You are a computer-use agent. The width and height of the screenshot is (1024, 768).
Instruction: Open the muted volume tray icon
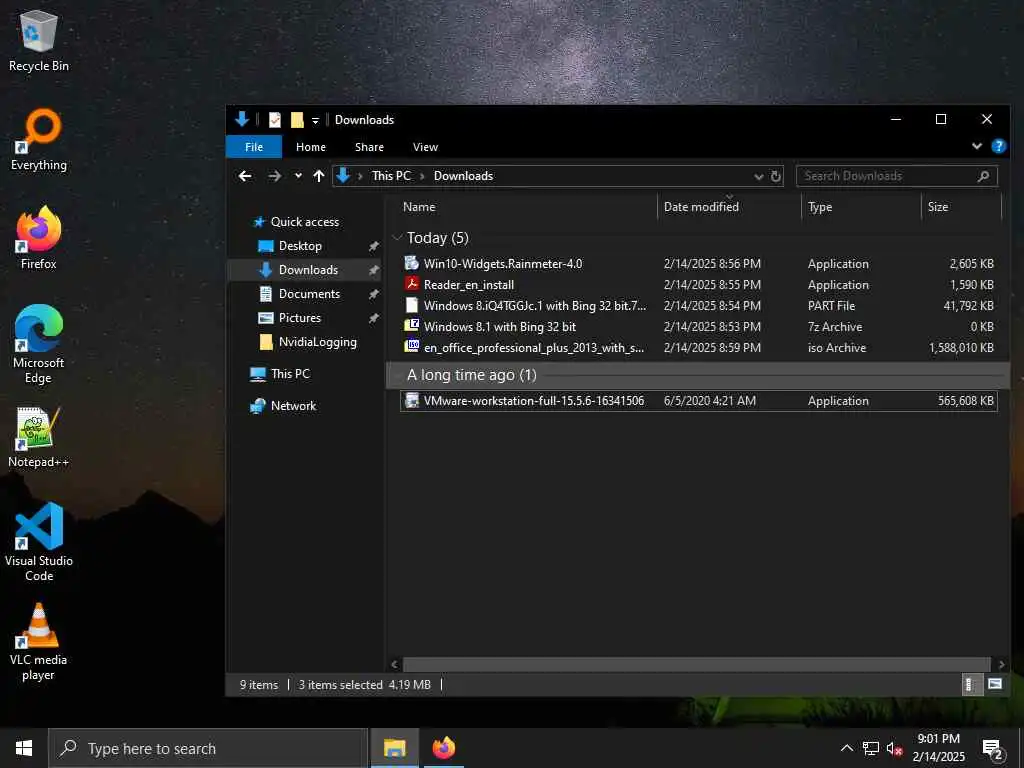click(895, 748)
